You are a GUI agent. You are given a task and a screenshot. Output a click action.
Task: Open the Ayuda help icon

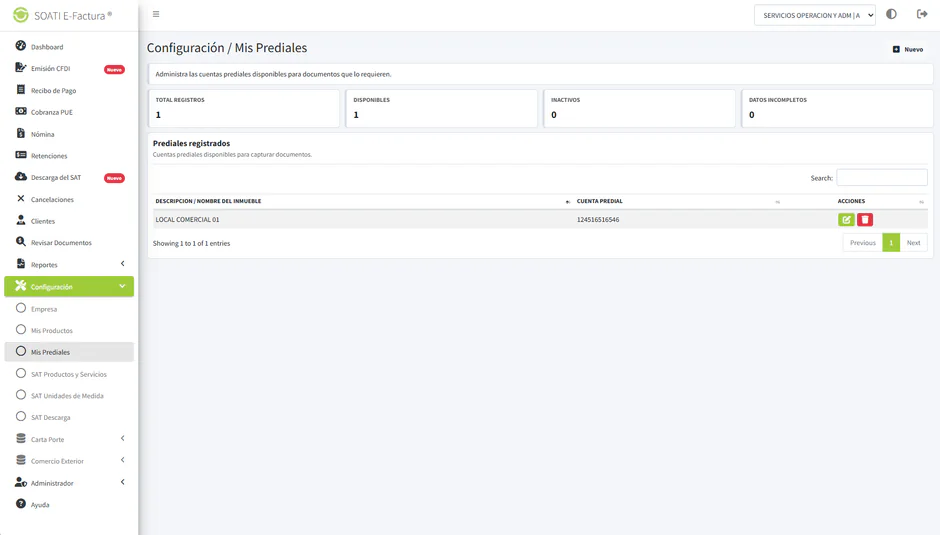[x=21, y=504]
